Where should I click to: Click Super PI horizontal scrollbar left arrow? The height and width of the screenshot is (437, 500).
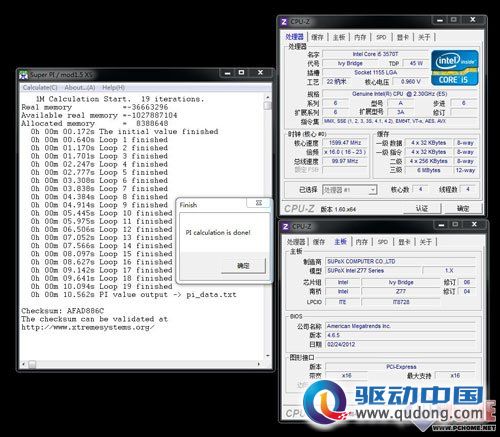(23, 364)
